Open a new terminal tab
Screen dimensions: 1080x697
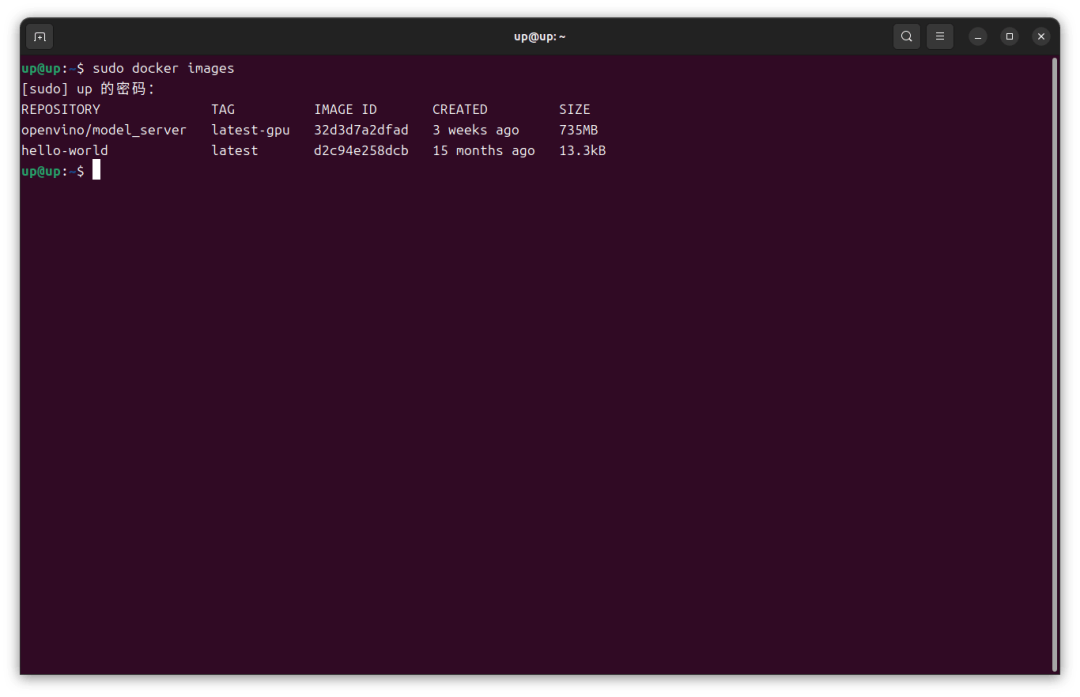40,37
